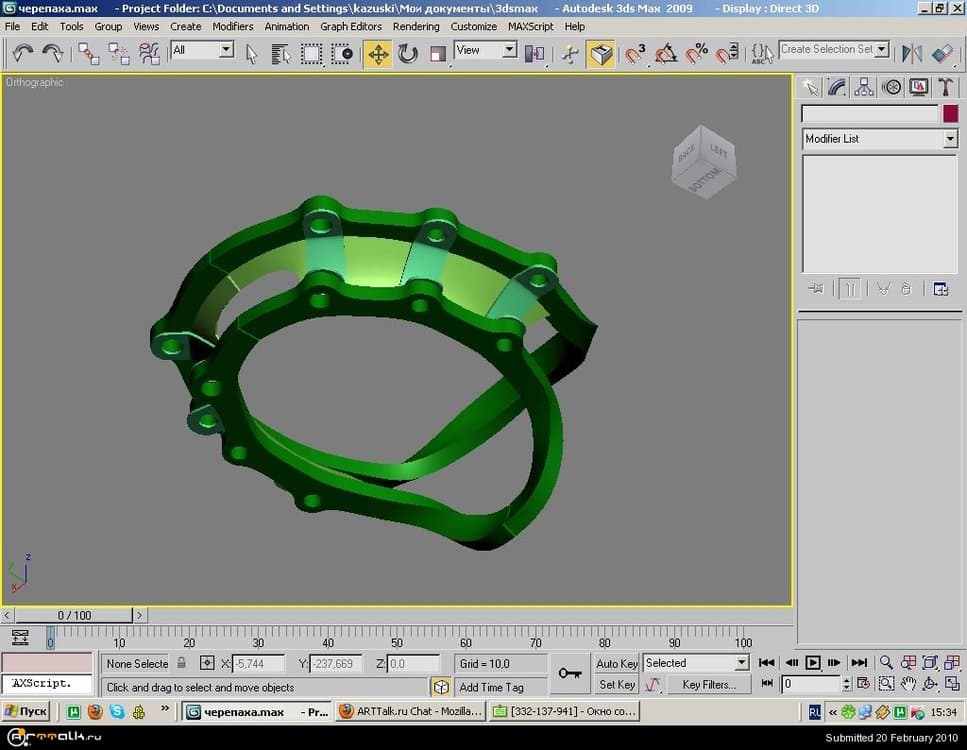Open the Customize menu

pyautogui.click(x=474, y=27)
